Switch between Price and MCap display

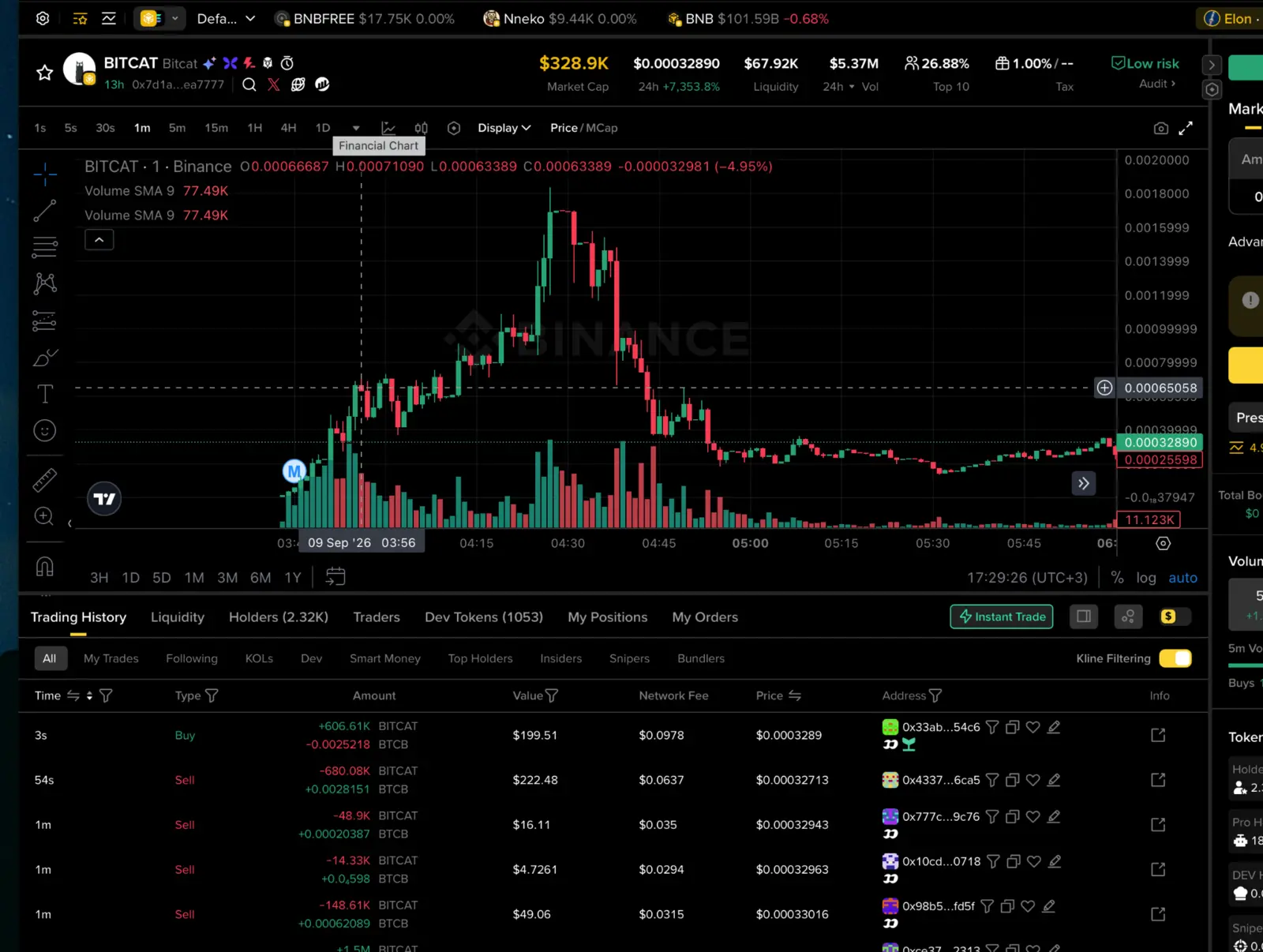tap(583, 128)
